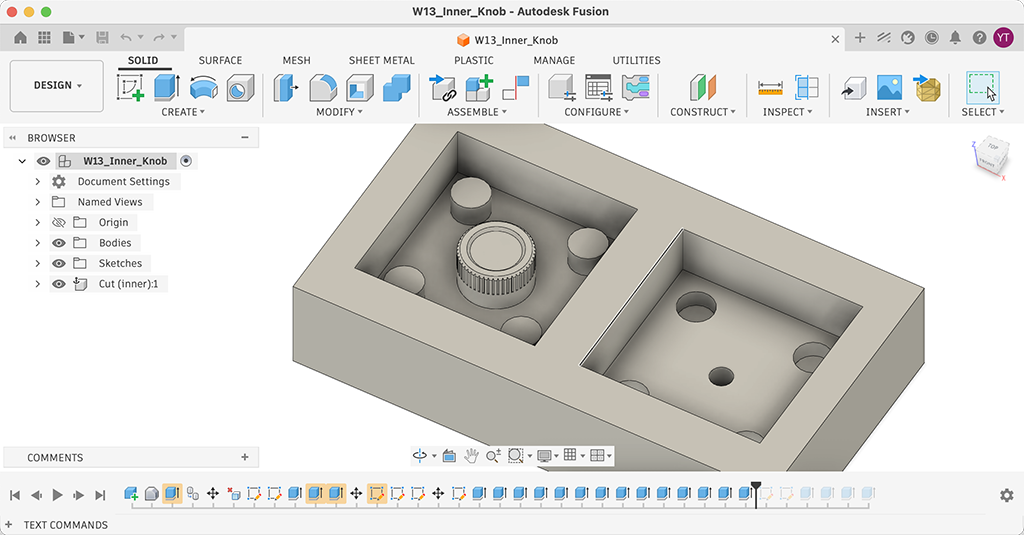Select the Insert Mesh tool

pos(927,88)
